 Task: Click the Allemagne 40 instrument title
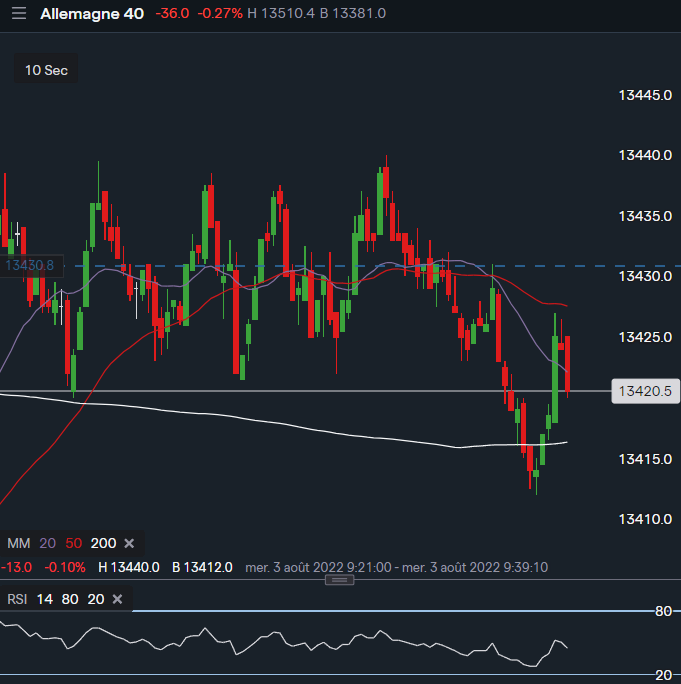(92, 14)
